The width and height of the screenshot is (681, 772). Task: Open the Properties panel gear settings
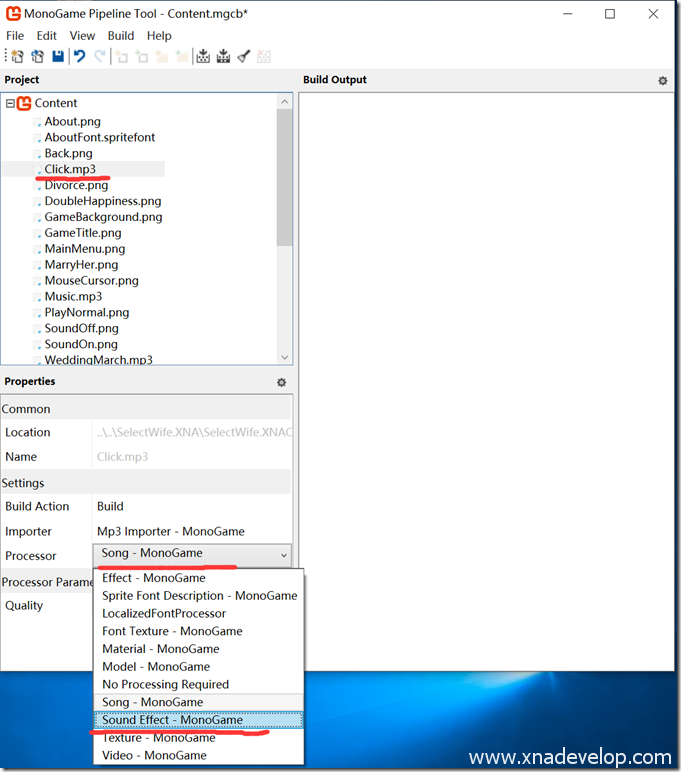pos(281,382)
